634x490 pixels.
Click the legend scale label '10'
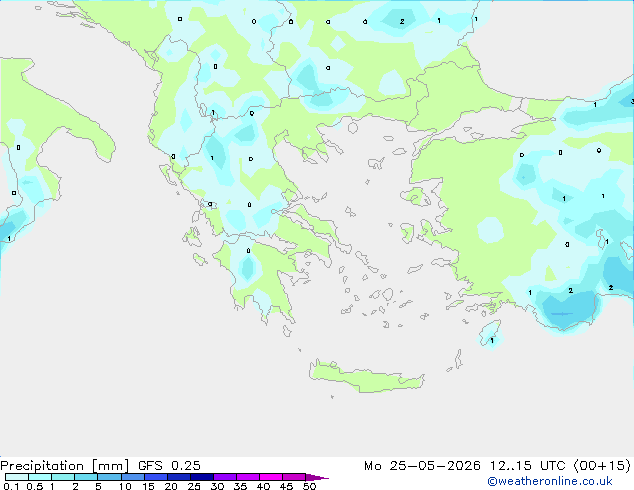coord(125,486)
